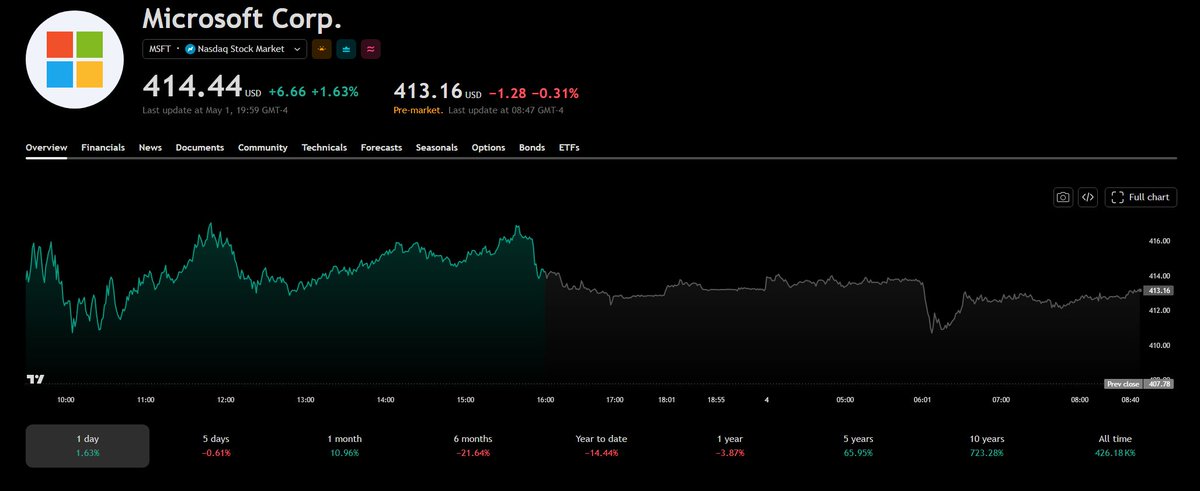The height and width of the screenshot is (491, 1200).
Task: Click the 413.16 pre-market price
Action: click(x=428, y=93)
